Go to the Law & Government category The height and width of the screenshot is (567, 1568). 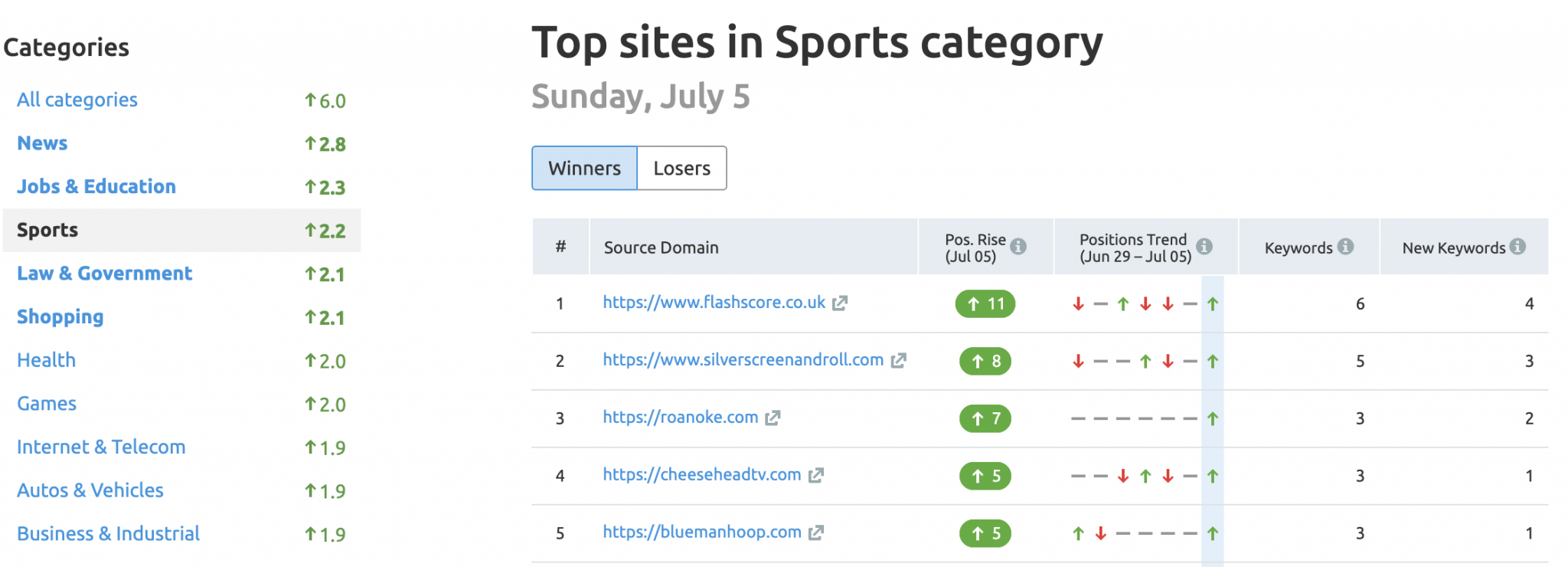pyautogui.click(x=105, y=274)
